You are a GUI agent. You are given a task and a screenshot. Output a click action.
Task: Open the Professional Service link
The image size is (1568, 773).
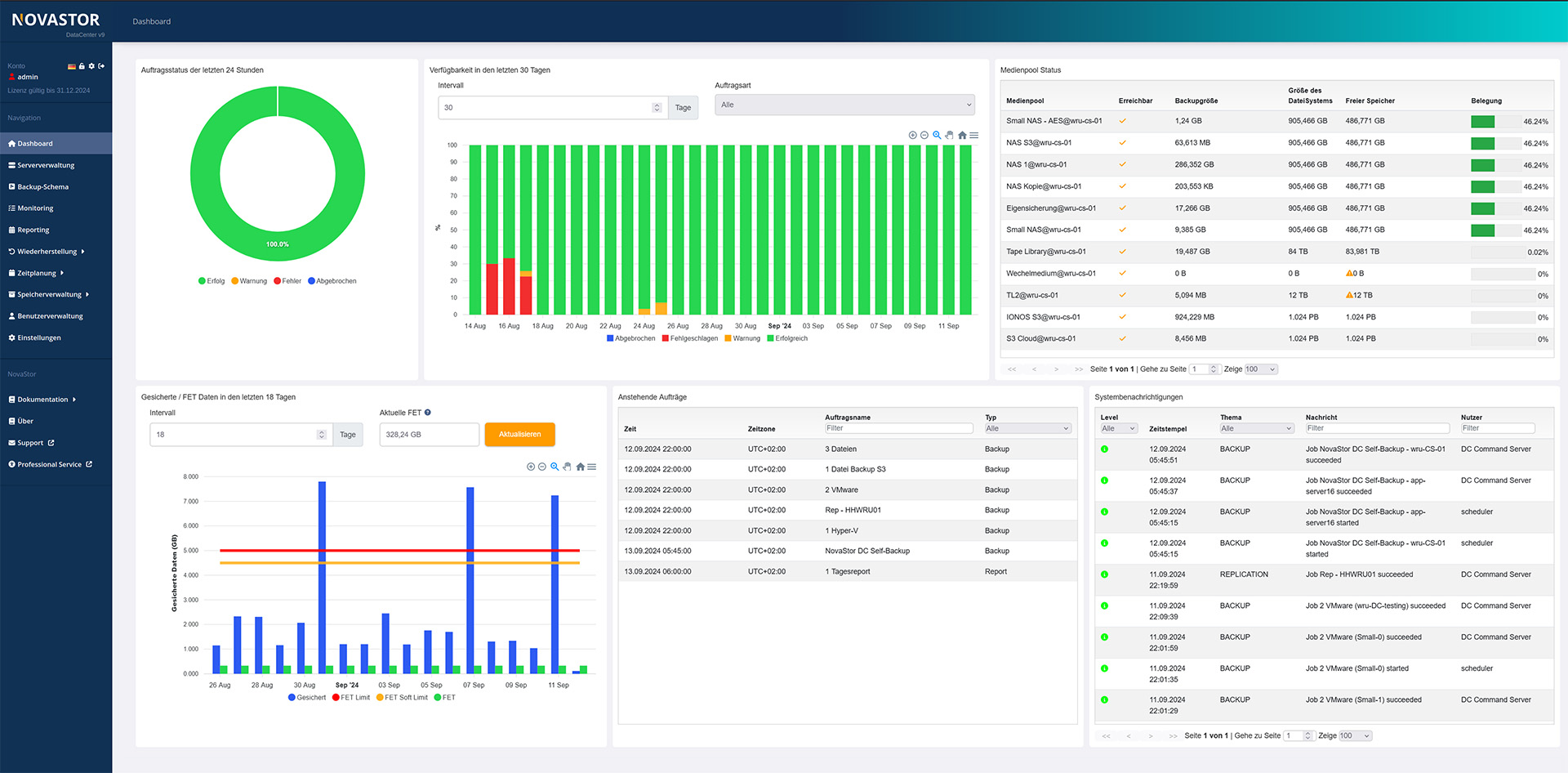(49, 464)
